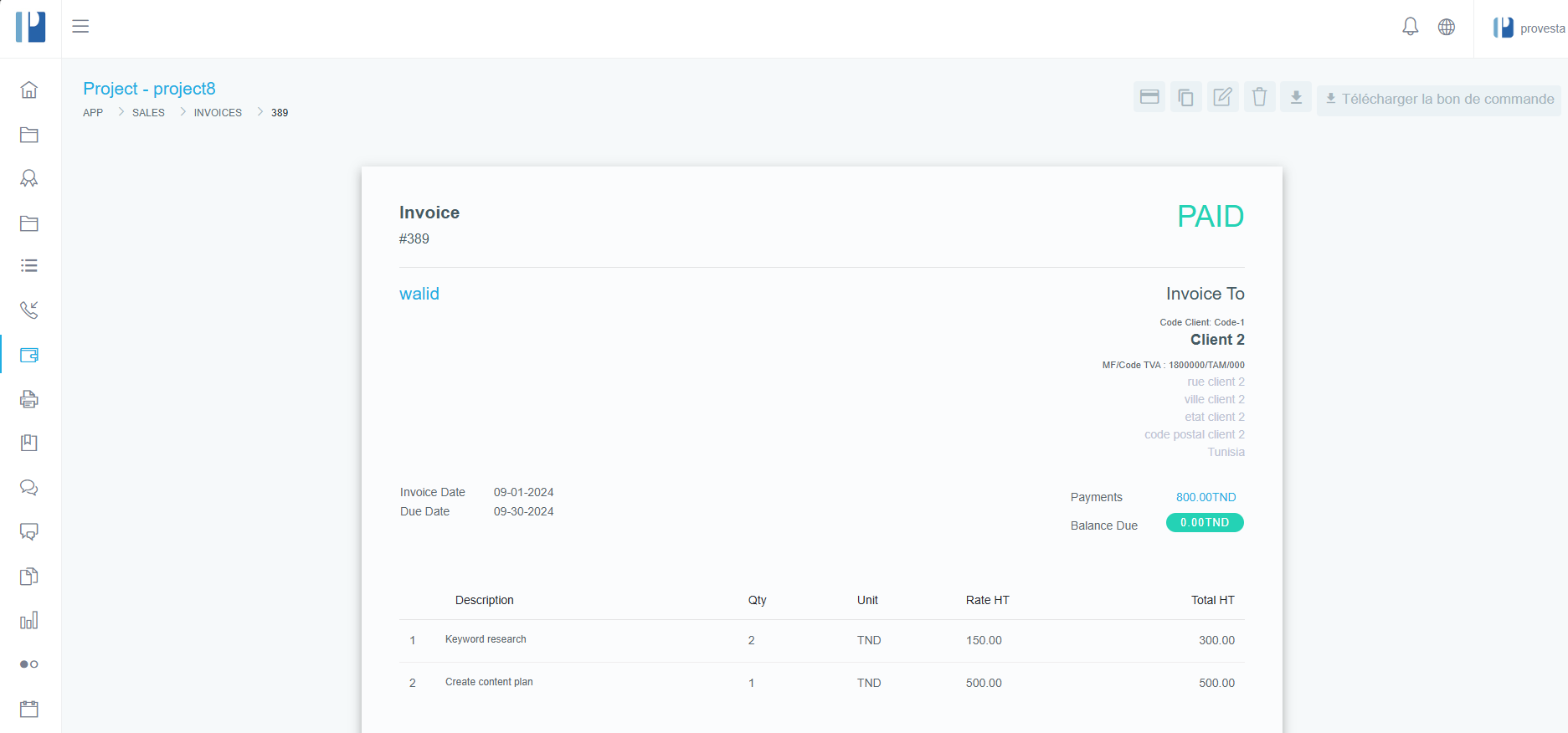This screenshot has width=1568, height=733.
Task: Click the 800.00TND payments link
Action: pos(1206,497)
